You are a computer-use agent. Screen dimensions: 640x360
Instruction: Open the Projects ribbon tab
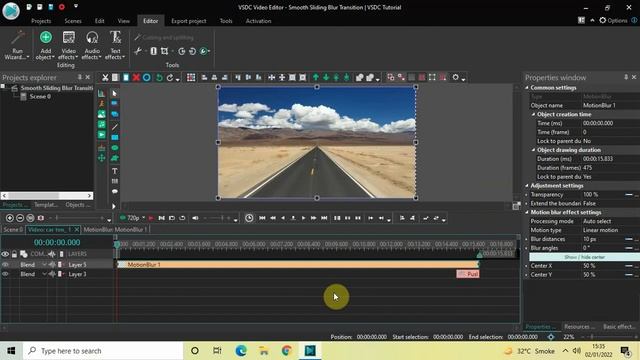click(x=41, y=21)
